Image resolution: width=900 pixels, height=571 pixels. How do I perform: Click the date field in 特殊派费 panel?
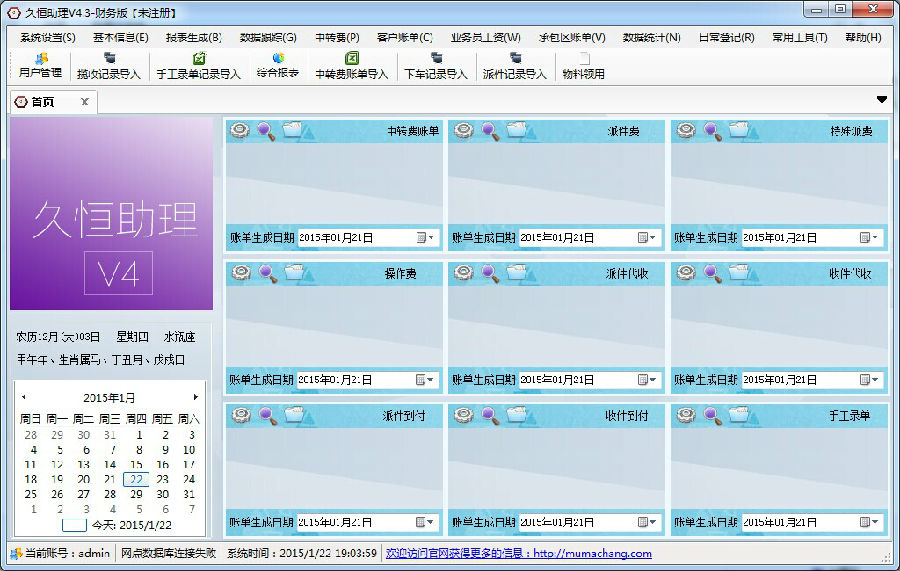tap(797, 238)
